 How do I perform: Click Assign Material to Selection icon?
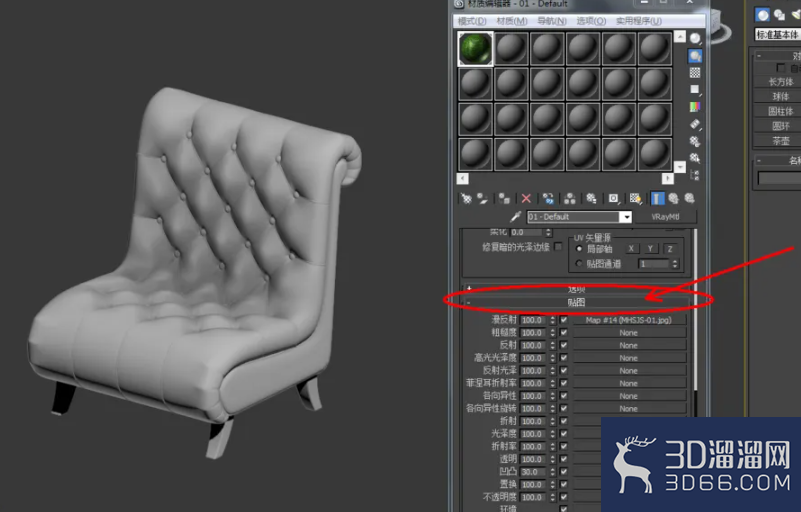point(504,198)
